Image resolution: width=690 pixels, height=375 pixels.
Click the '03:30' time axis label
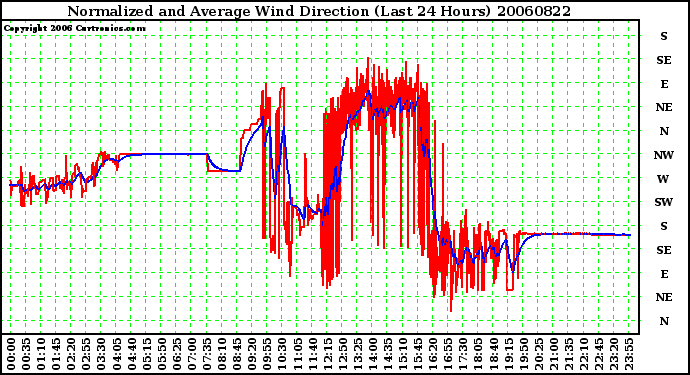click(x=101, y=354)
